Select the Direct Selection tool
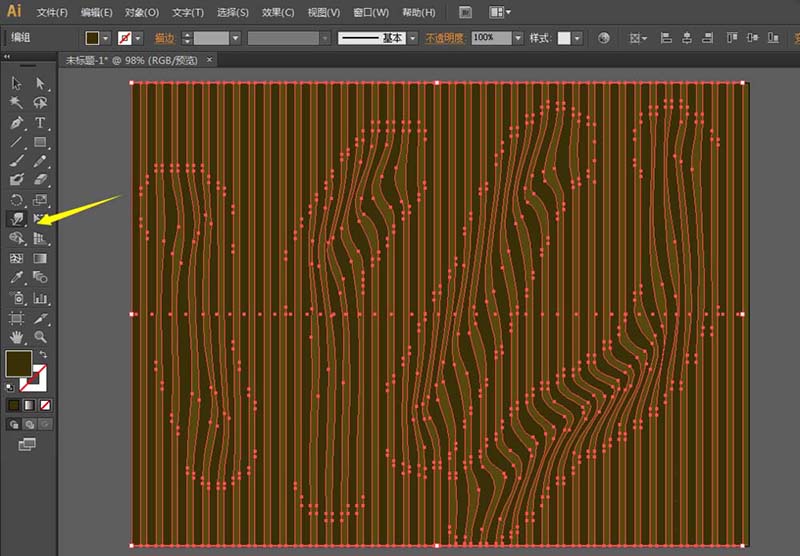Screen dimensions: 800x556 [x=40, y=83]
